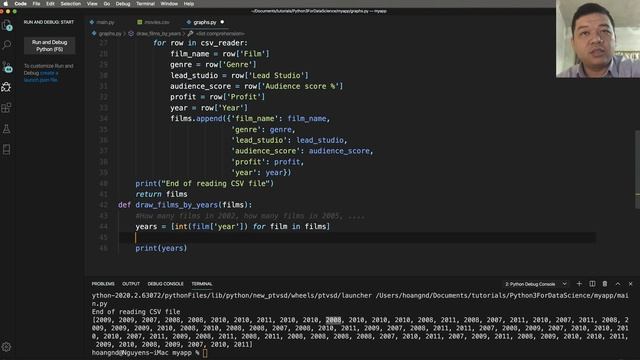Click unsaved dot on graphs.py tab
Viewport: 640px width, 360px height.
point(222,22)
